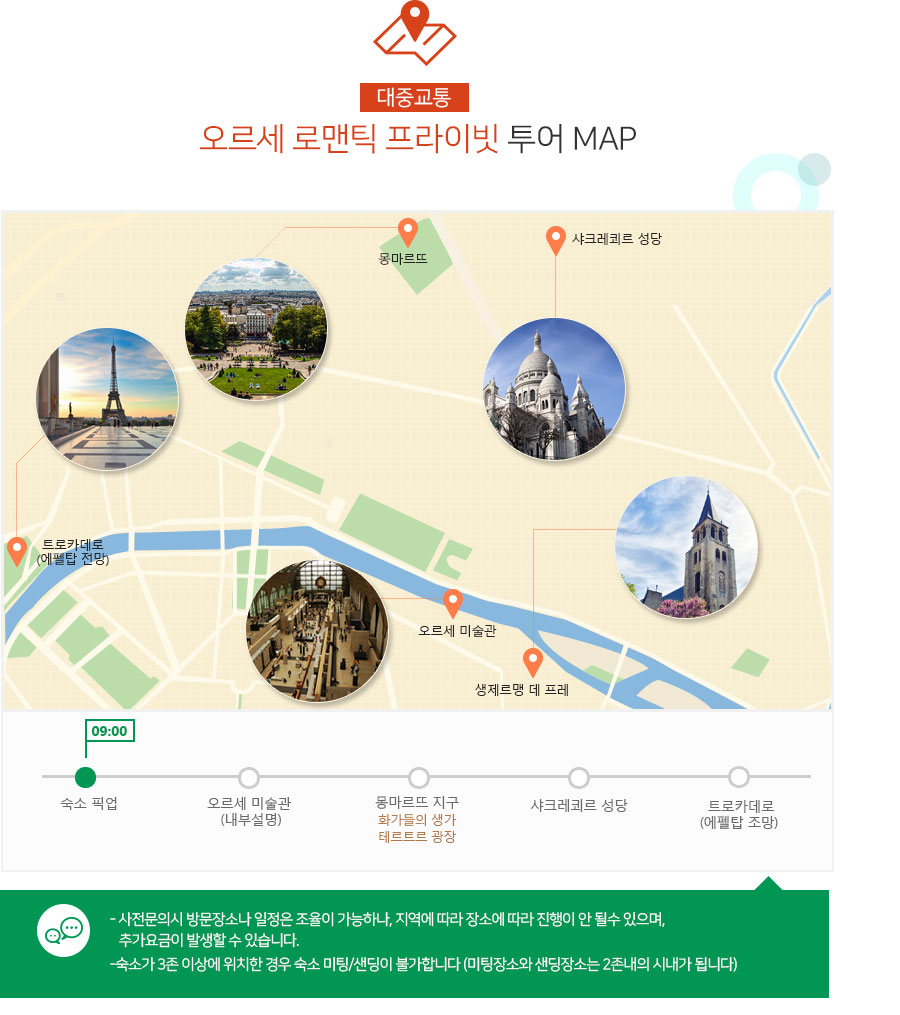Screen dimensions: 900x1015
Task: Click 샤크레쾨르 성당 timeline label
Action: tap(579, 805)
